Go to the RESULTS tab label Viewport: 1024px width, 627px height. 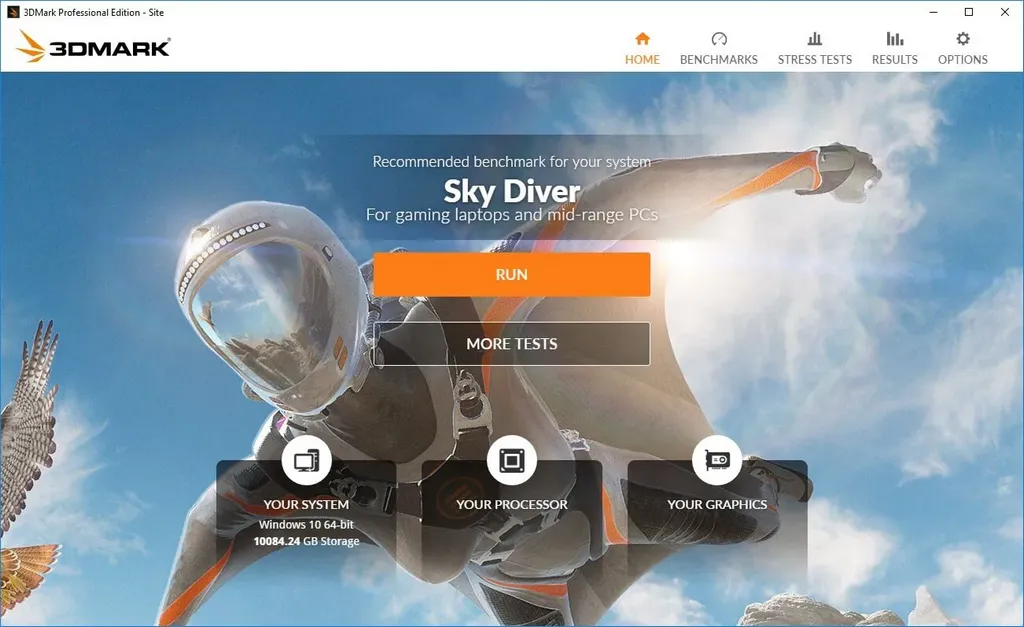pos(895,59)
